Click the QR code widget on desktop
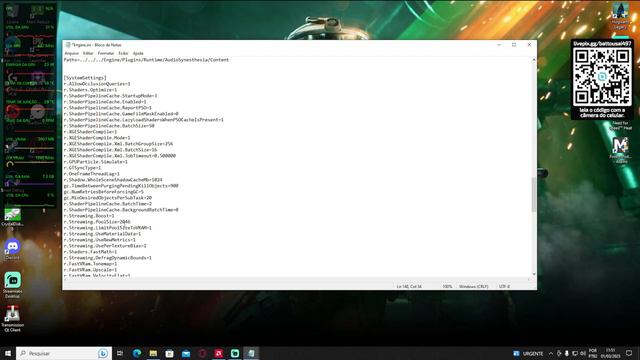The height and width of the screenshot is (360, 640). [602, 79]
